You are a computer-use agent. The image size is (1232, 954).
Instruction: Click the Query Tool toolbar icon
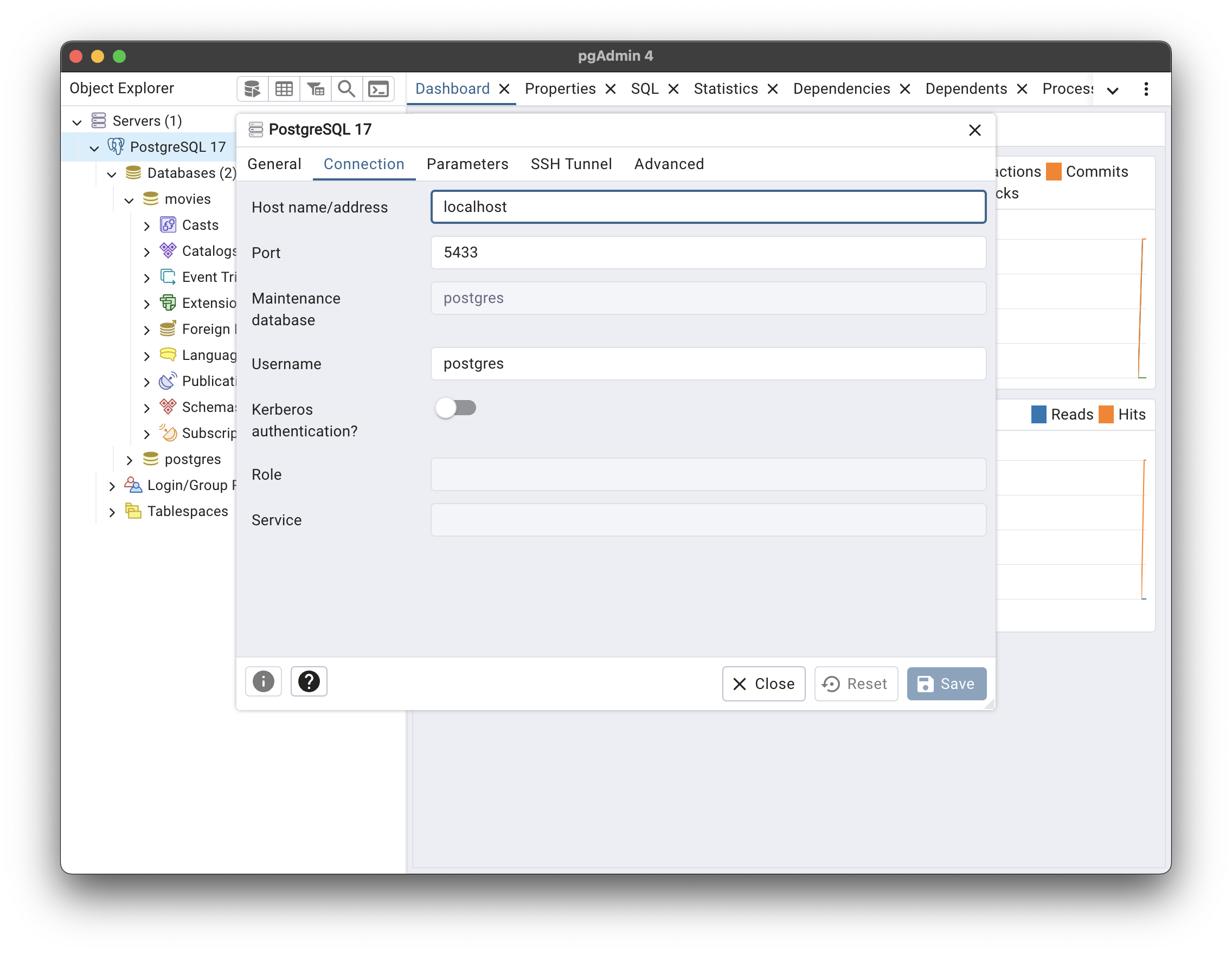[x=252, y=89]
